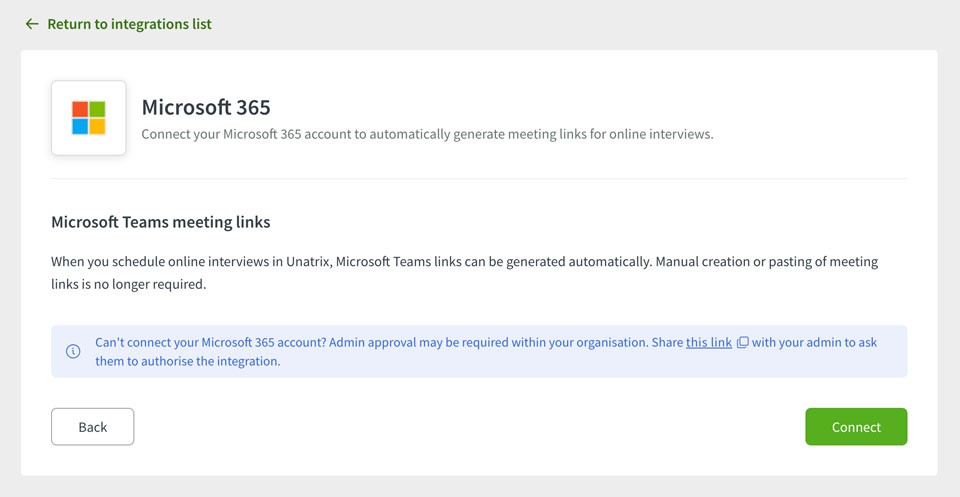This screenshot has height=497, width=960.
Task: Click the Microsoft 365 logo tile
Action: (x=89, y=118)
